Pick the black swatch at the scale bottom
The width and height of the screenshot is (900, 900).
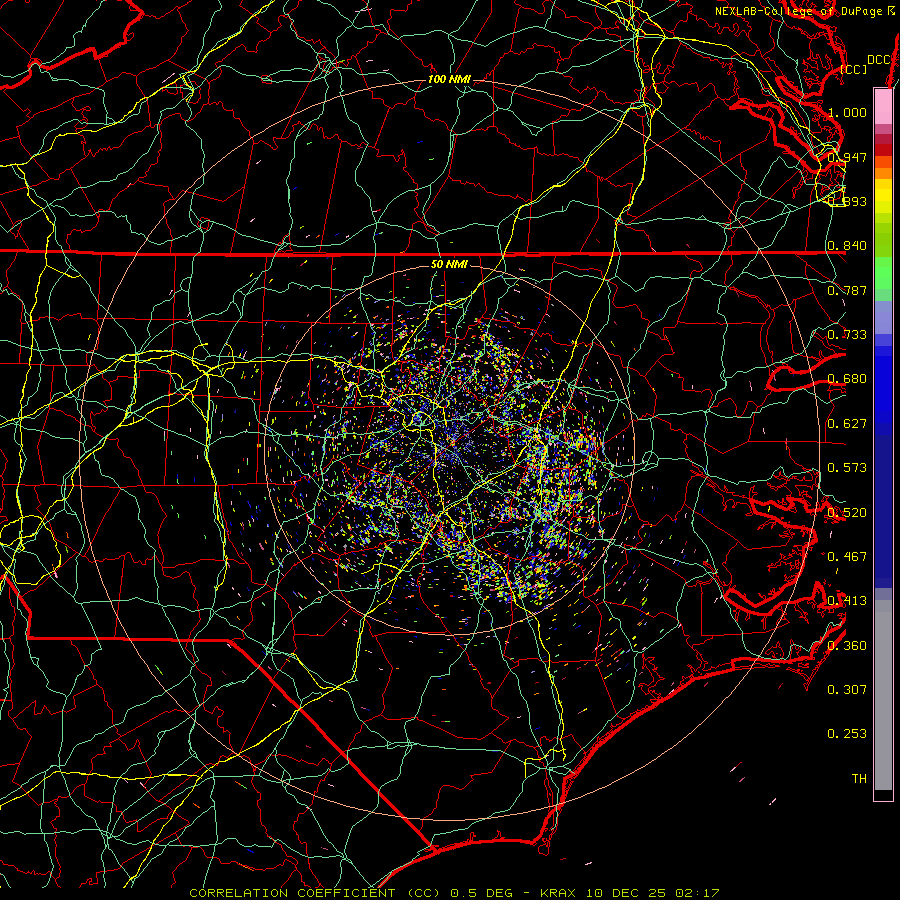tap(883, 794)
